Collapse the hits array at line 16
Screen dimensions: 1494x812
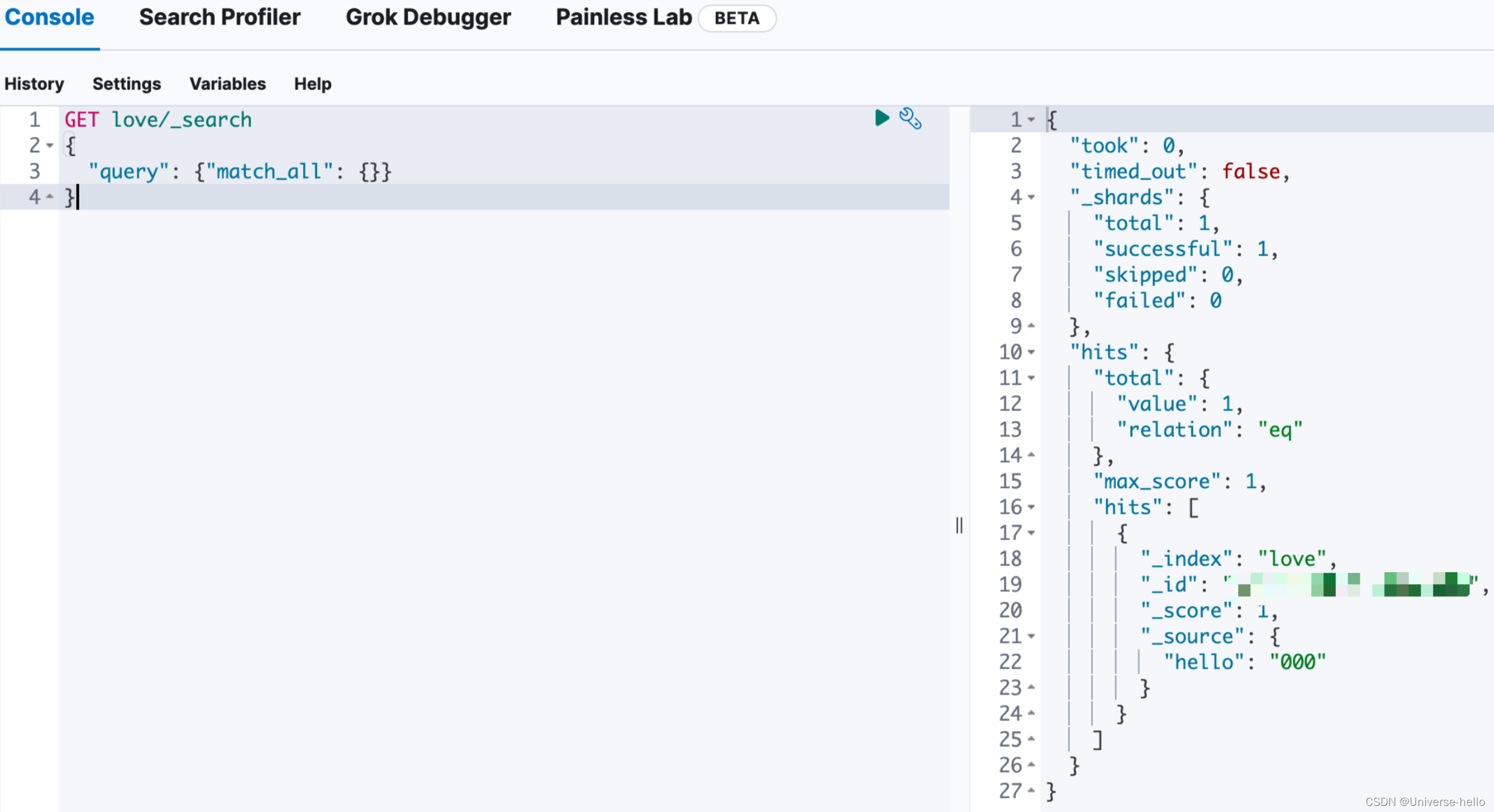tap(1031, 506)
